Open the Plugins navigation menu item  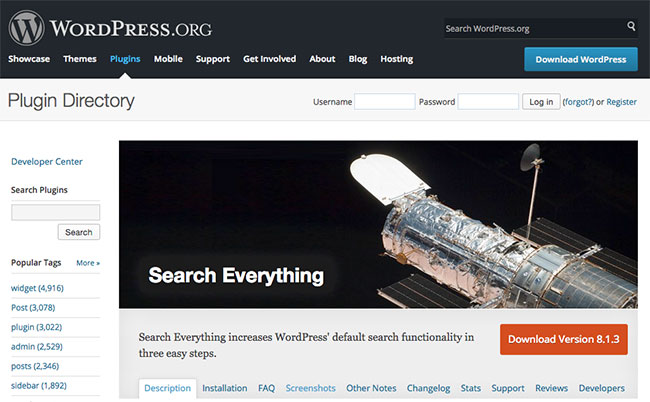point(125,59)
